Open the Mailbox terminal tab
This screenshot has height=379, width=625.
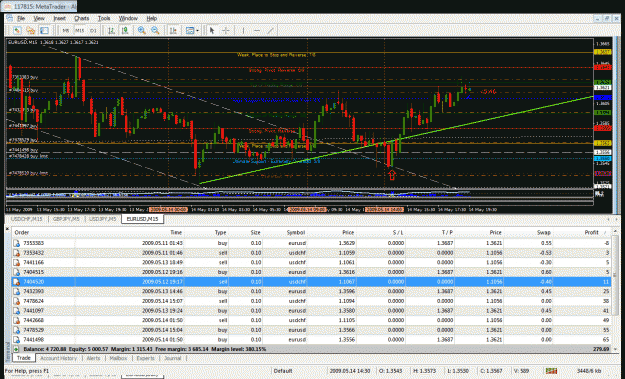pyautogui.click(x=118, y=358)
